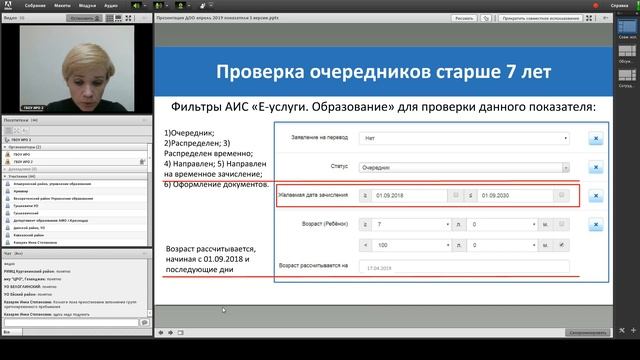Select attendee Кавказский район
640x360 pixels.
[x=29, y=235]
